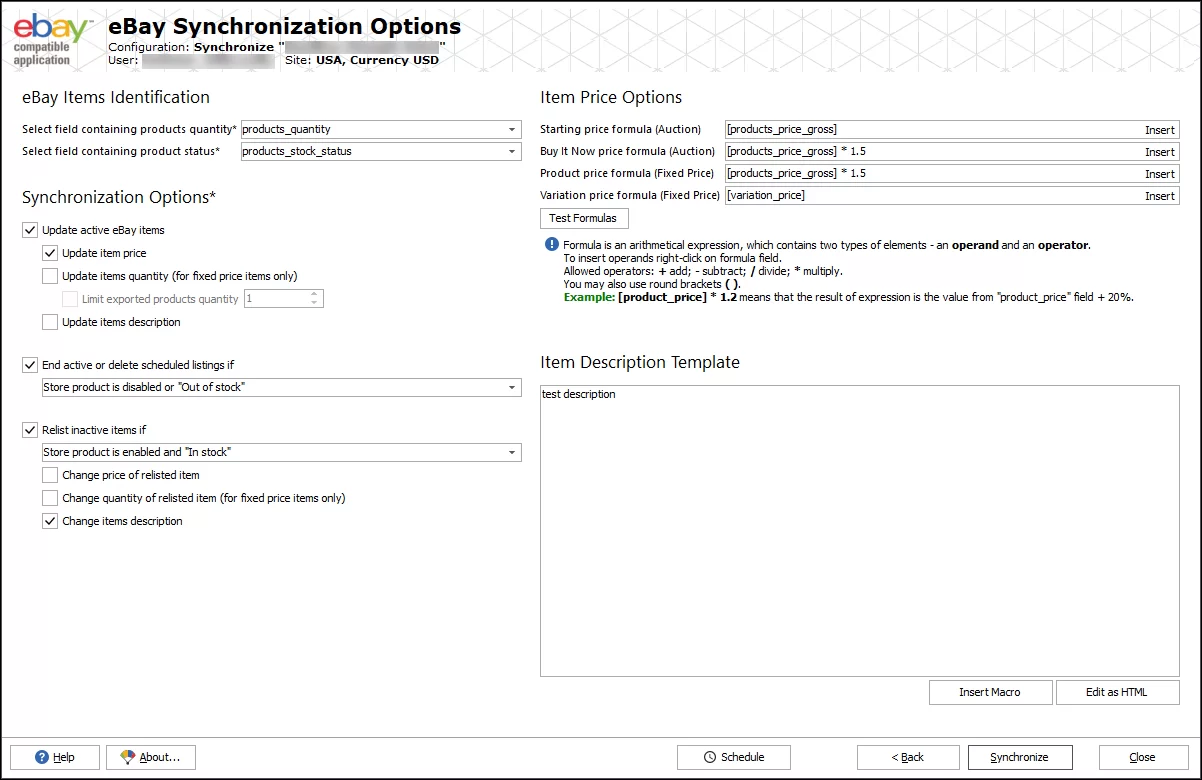This screenshot has width=1202, height=780.
Task: Click the Edit as HTML button
Action: [1117, 692]
